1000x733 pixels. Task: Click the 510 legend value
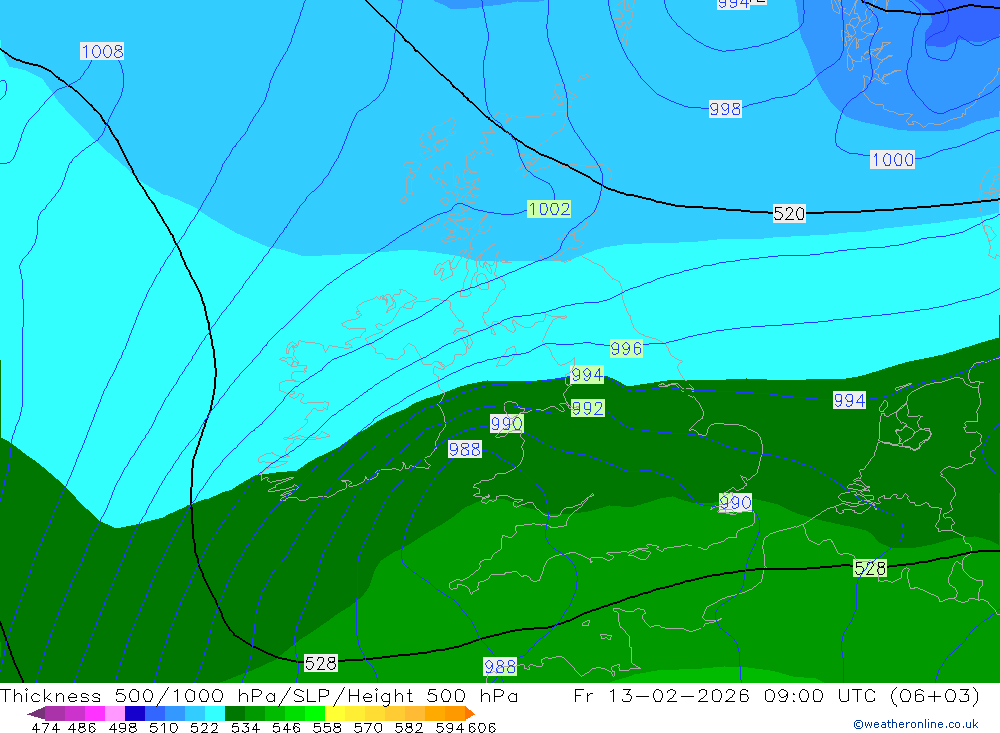point(164,728)
